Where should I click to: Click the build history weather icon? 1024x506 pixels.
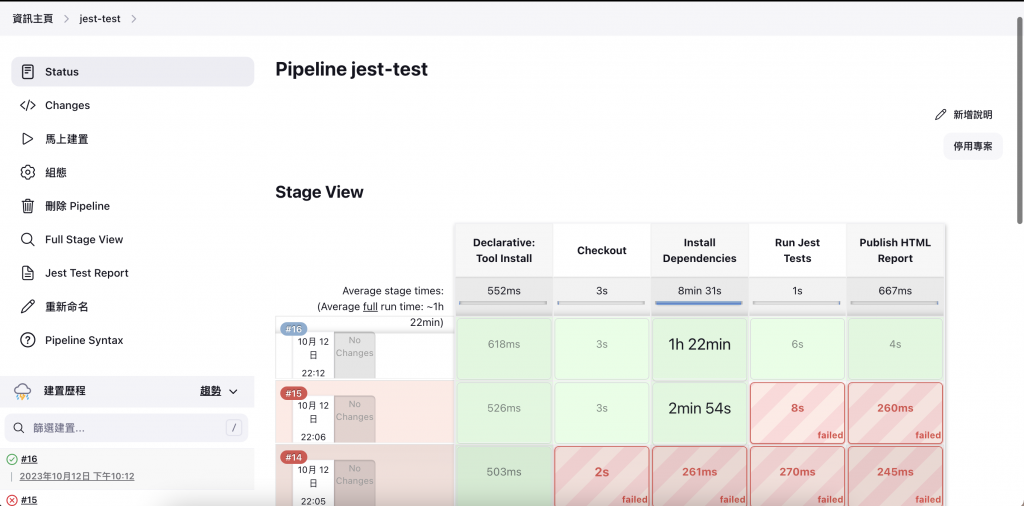[22, 391]
